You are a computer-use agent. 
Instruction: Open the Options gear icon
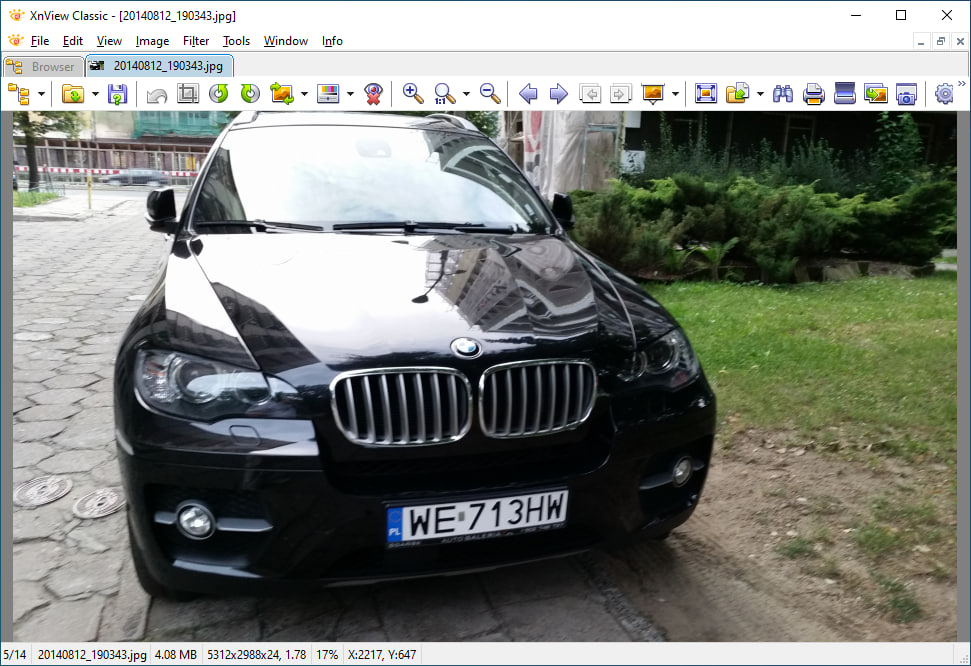click(x=944, y=94)
